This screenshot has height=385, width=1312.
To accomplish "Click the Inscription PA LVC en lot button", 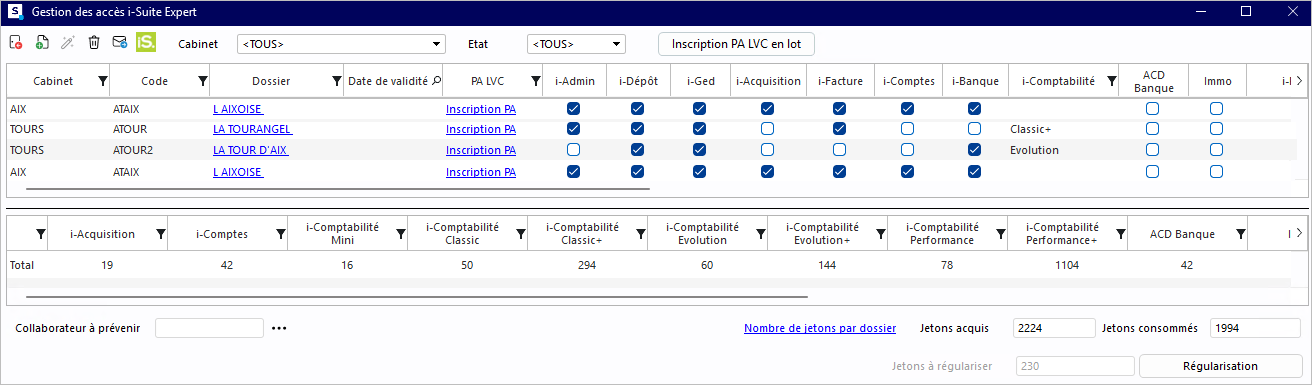I will tap(736, 44).
